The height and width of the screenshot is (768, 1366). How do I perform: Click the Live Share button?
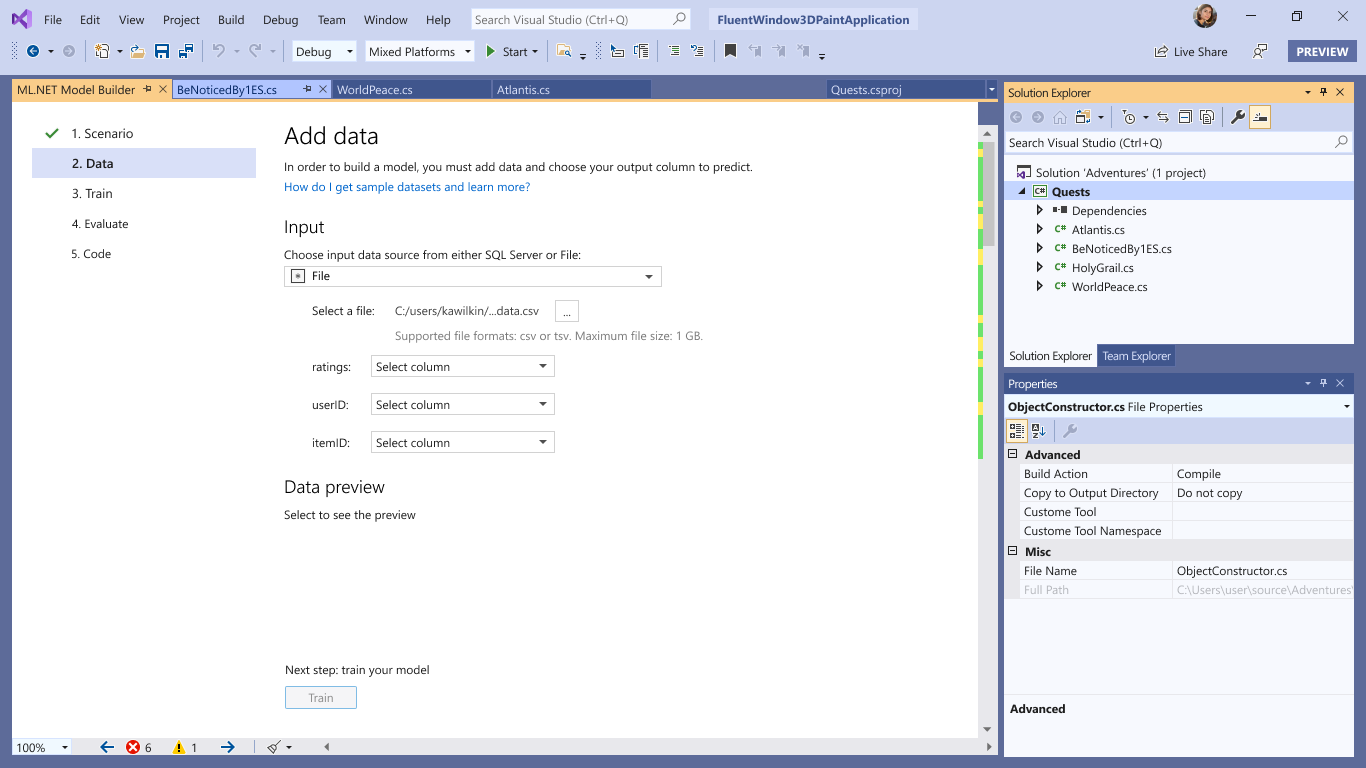[x=1191, y=52]
